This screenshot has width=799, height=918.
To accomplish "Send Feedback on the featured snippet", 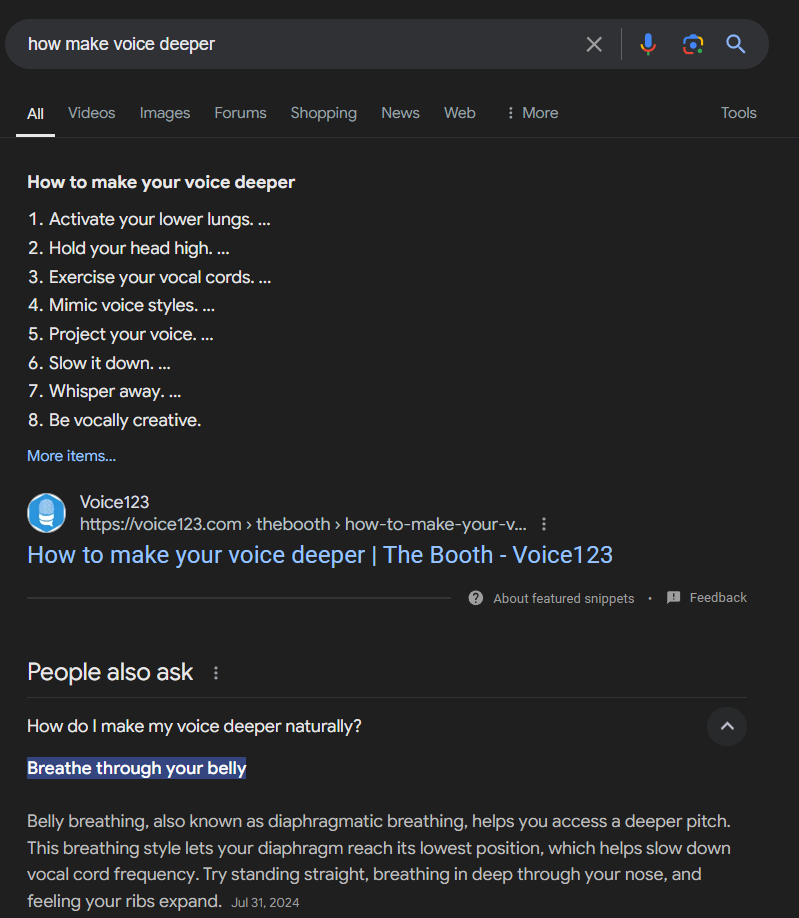I will point(707,598).
